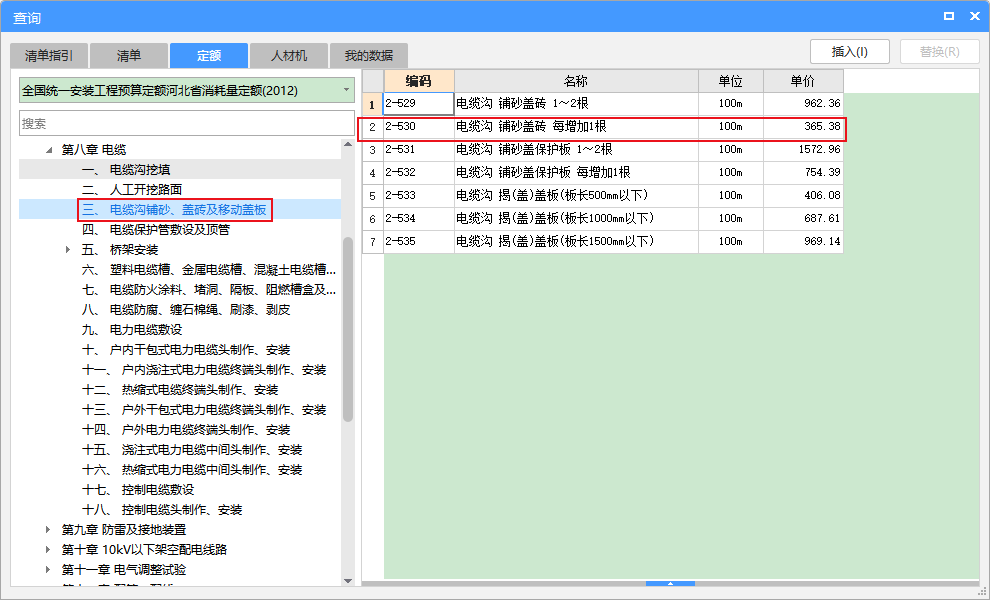Select tree item 二、人工开挖路面
The width and height of the screenshot is (990, 600).
click(132, 189)
